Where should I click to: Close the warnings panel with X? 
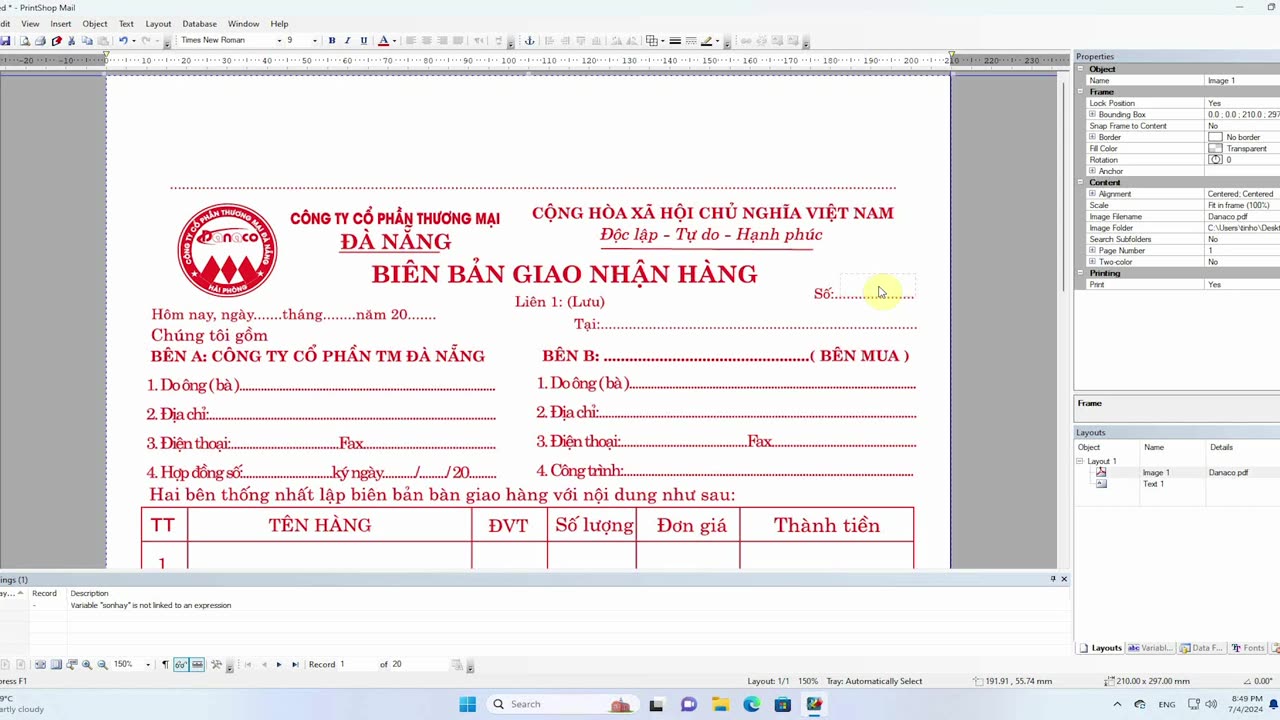coord(1064,579)
